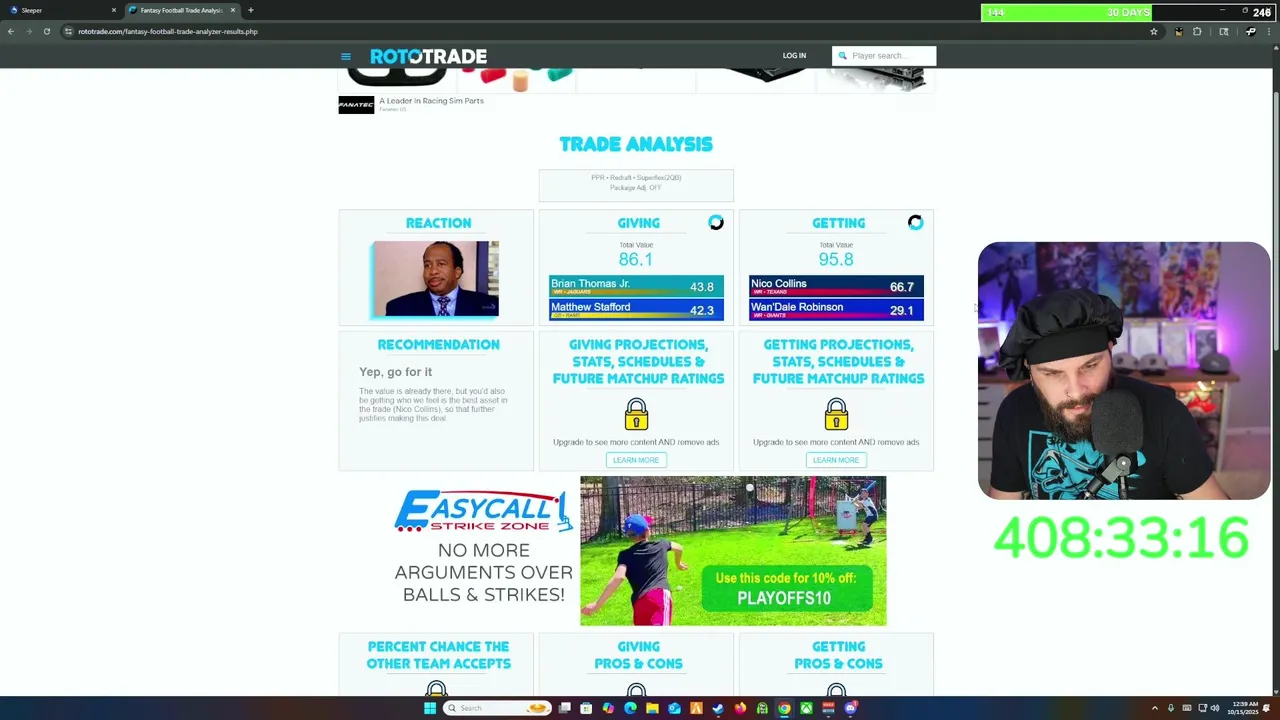Select Matthew Stafford player bar
1280x720 pixels.
636,310
